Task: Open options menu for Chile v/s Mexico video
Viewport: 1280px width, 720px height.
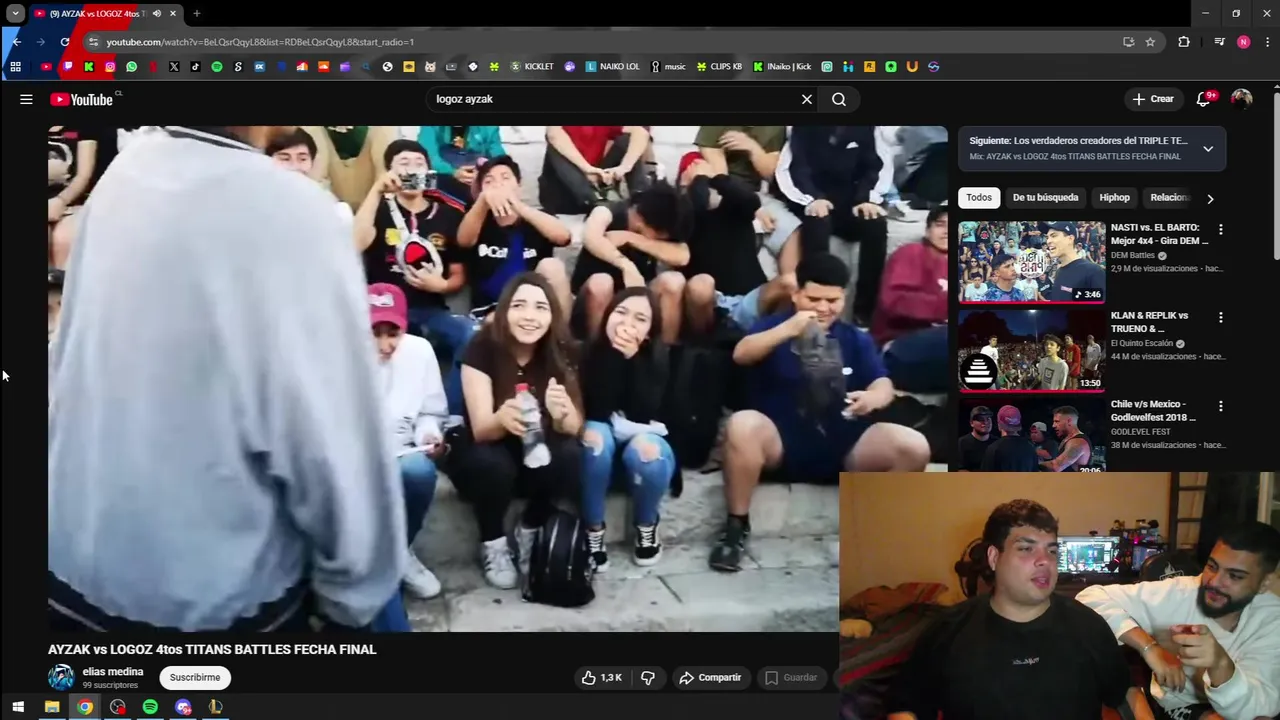Action: pos(1220,406)
